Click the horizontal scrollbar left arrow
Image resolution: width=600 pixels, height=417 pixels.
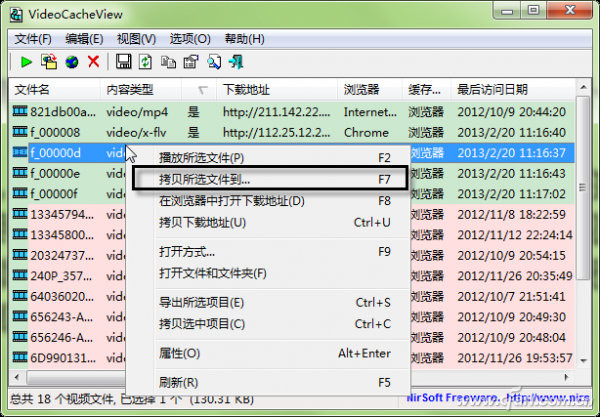coord(16,377)
